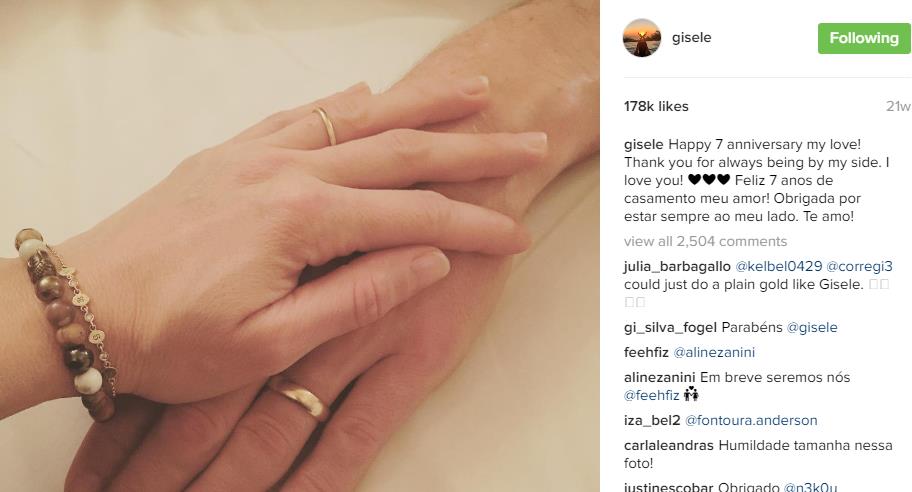The image size is (912, 492).
Task: Visit the @alinezanini mention
Action: tap(714, 352)
